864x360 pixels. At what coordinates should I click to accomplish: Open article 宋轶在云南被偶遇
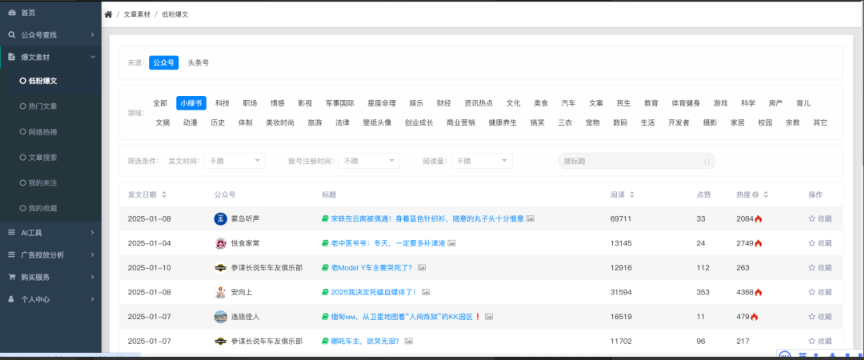click(427, 219)
